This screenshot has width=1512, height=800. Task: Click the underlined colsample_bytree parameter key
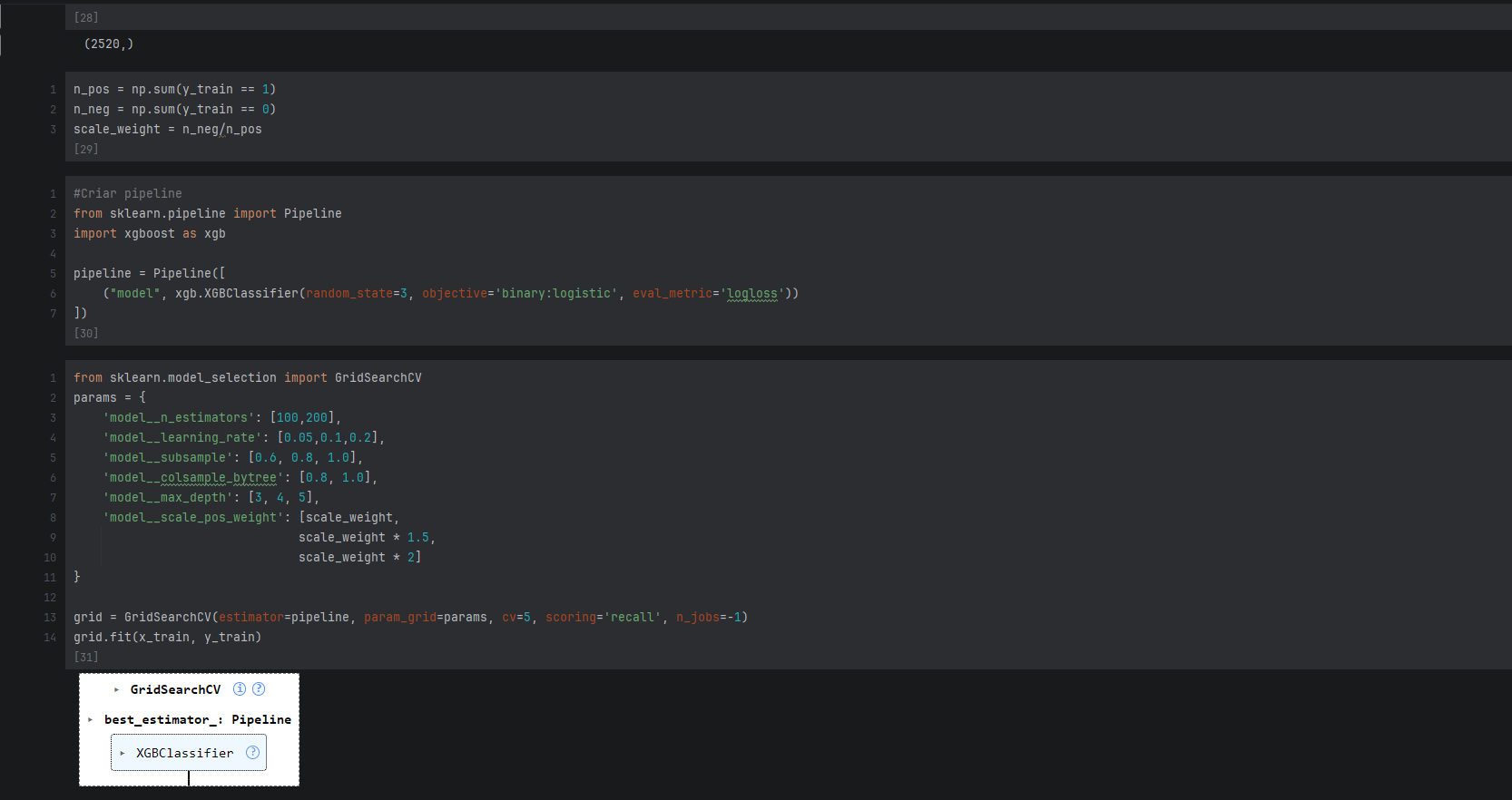pos(218,477)
